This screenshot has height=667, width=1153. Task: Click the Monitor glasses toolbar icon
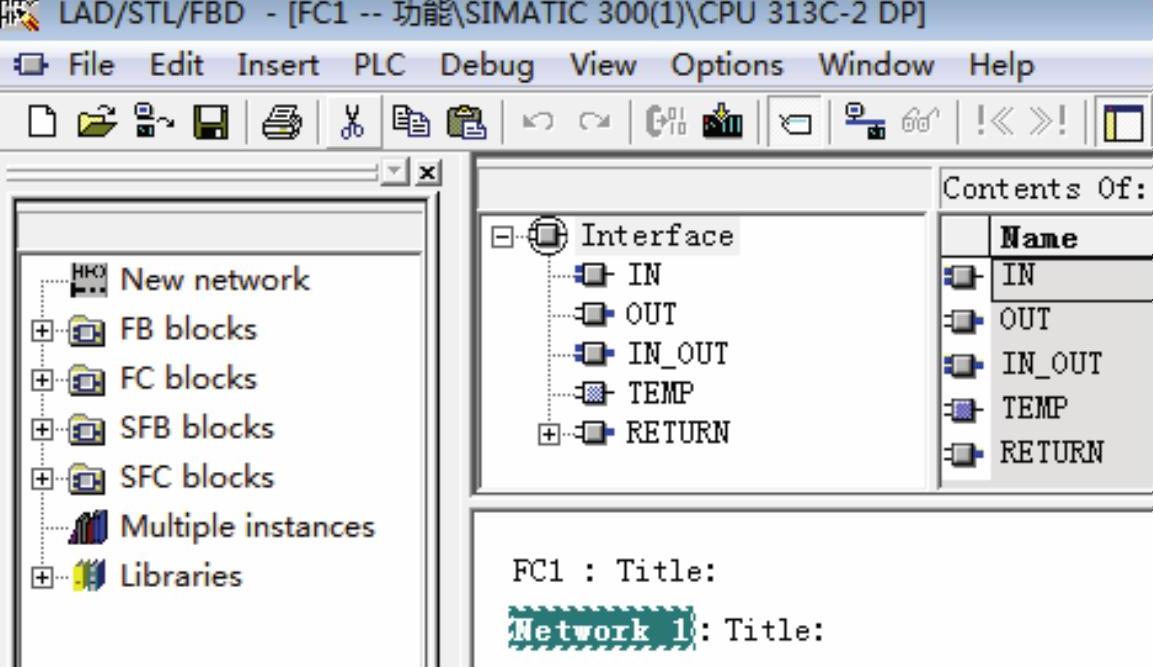tap(920, 121)
